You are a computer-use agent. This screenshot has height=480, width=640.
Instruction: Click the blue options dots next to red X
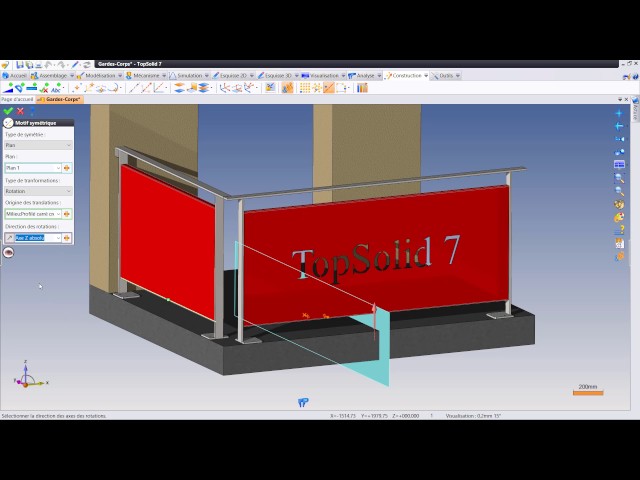tap(33, 111)
